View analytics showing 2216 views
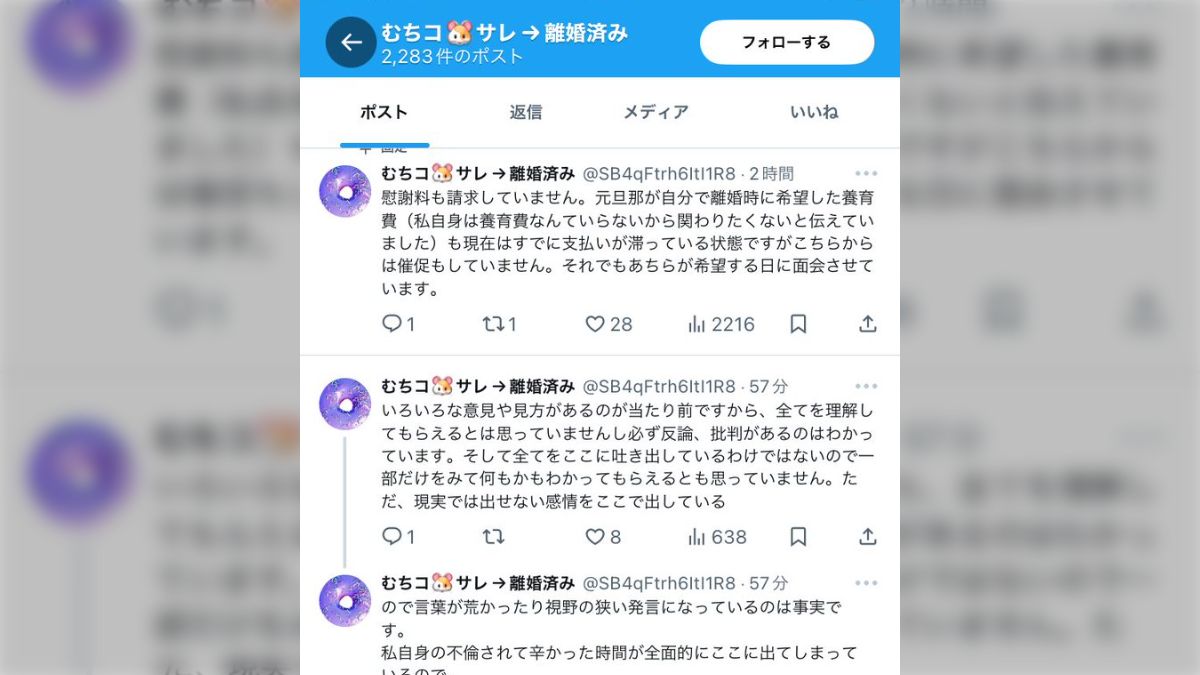The width and height of the screenshot is (1200, 675). (721, 324)
